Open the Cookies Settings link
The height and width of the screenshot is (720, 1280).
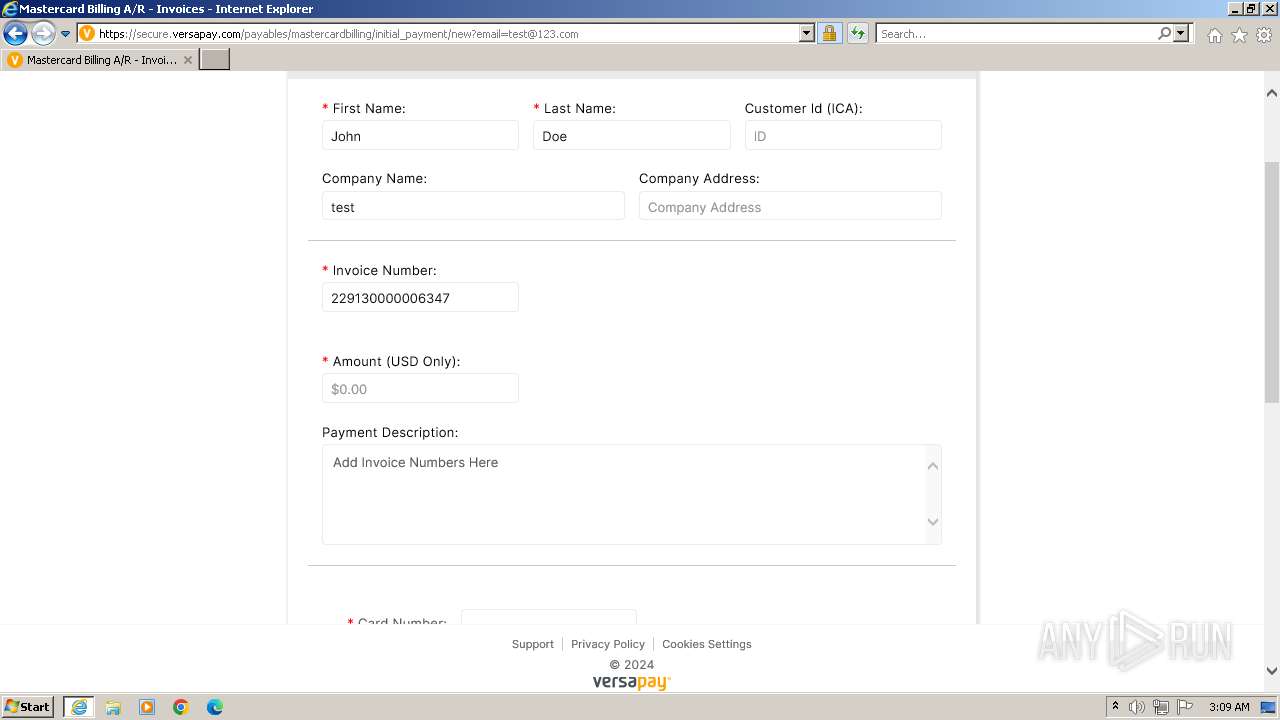point(707,644)
